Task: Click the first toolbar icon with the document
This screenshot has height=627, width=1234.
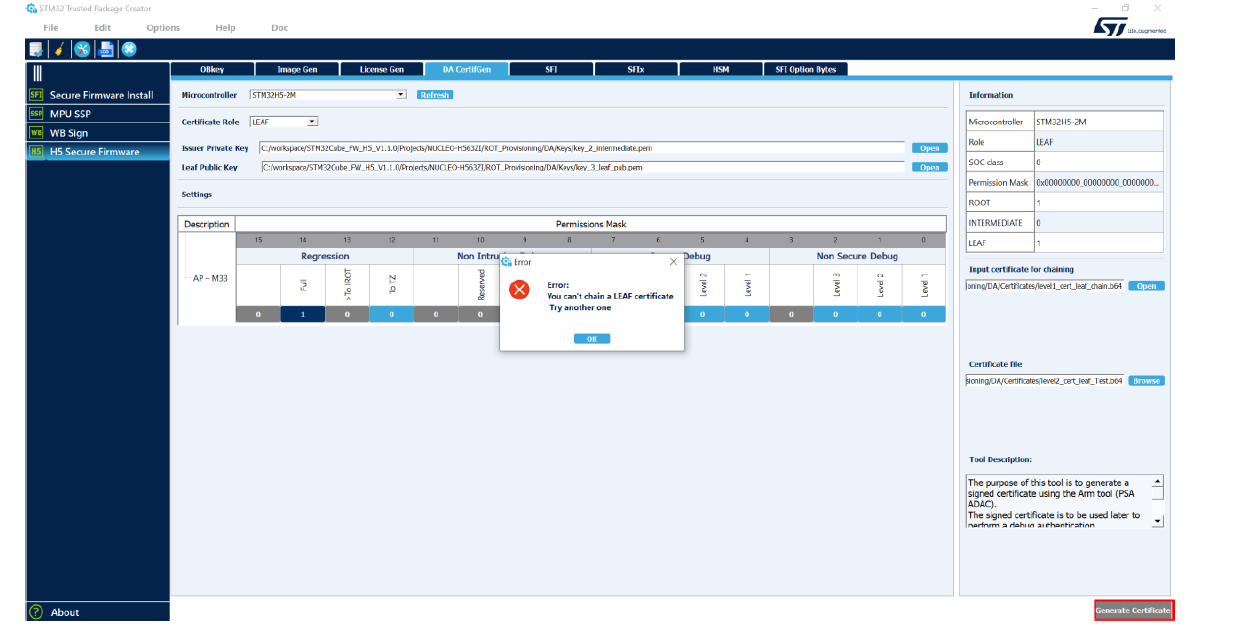Action: 36,48
